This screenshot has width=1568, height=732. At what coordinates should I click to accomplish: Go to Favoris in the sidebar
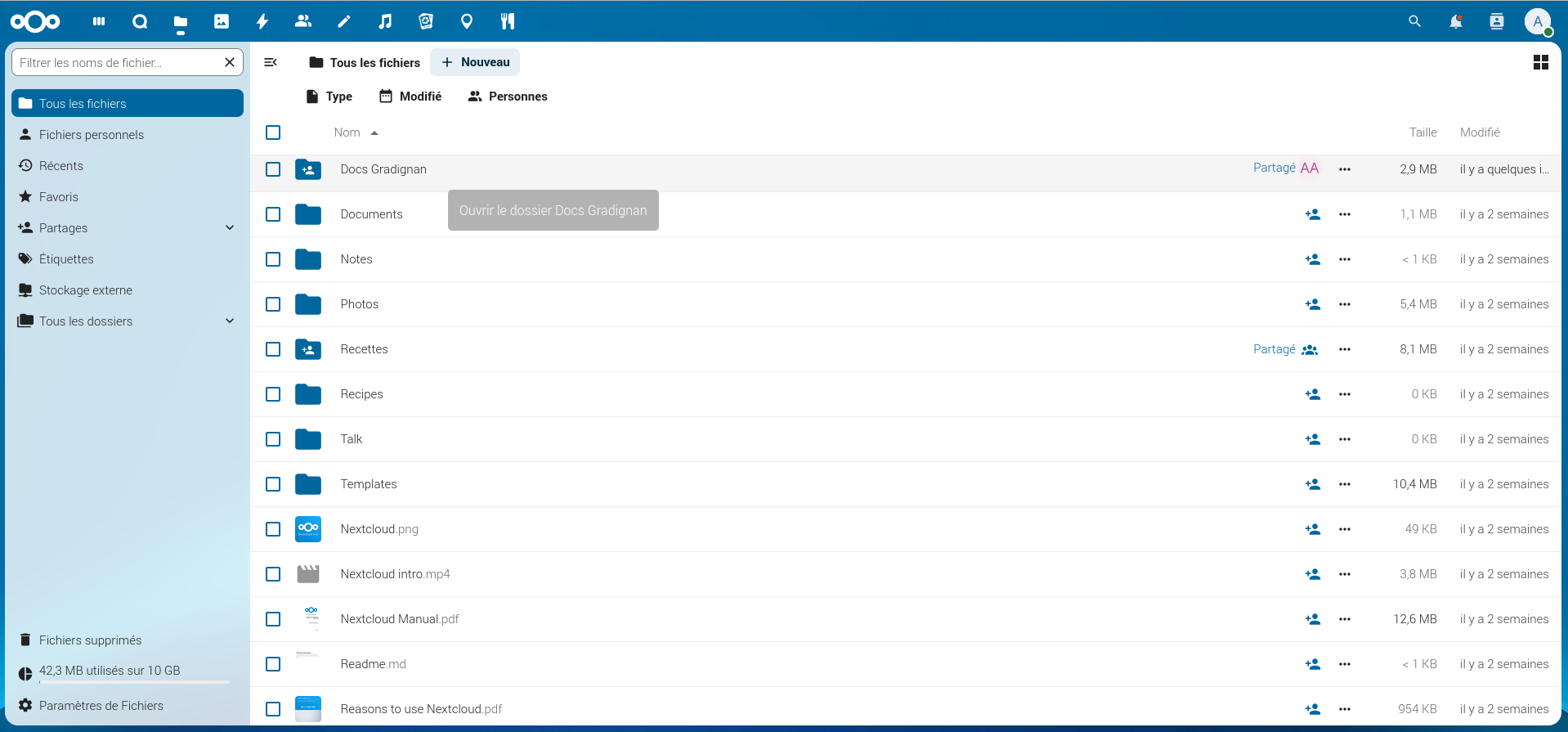tap(59, 197)
